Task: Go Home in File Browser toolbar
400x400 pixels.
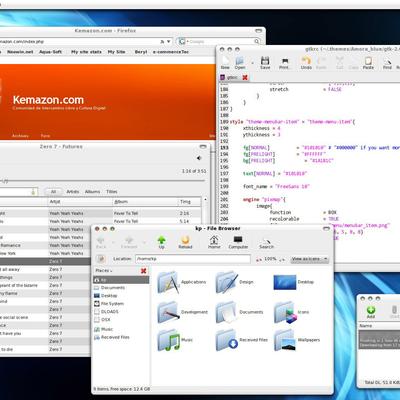Action: (x=214, y=242)
